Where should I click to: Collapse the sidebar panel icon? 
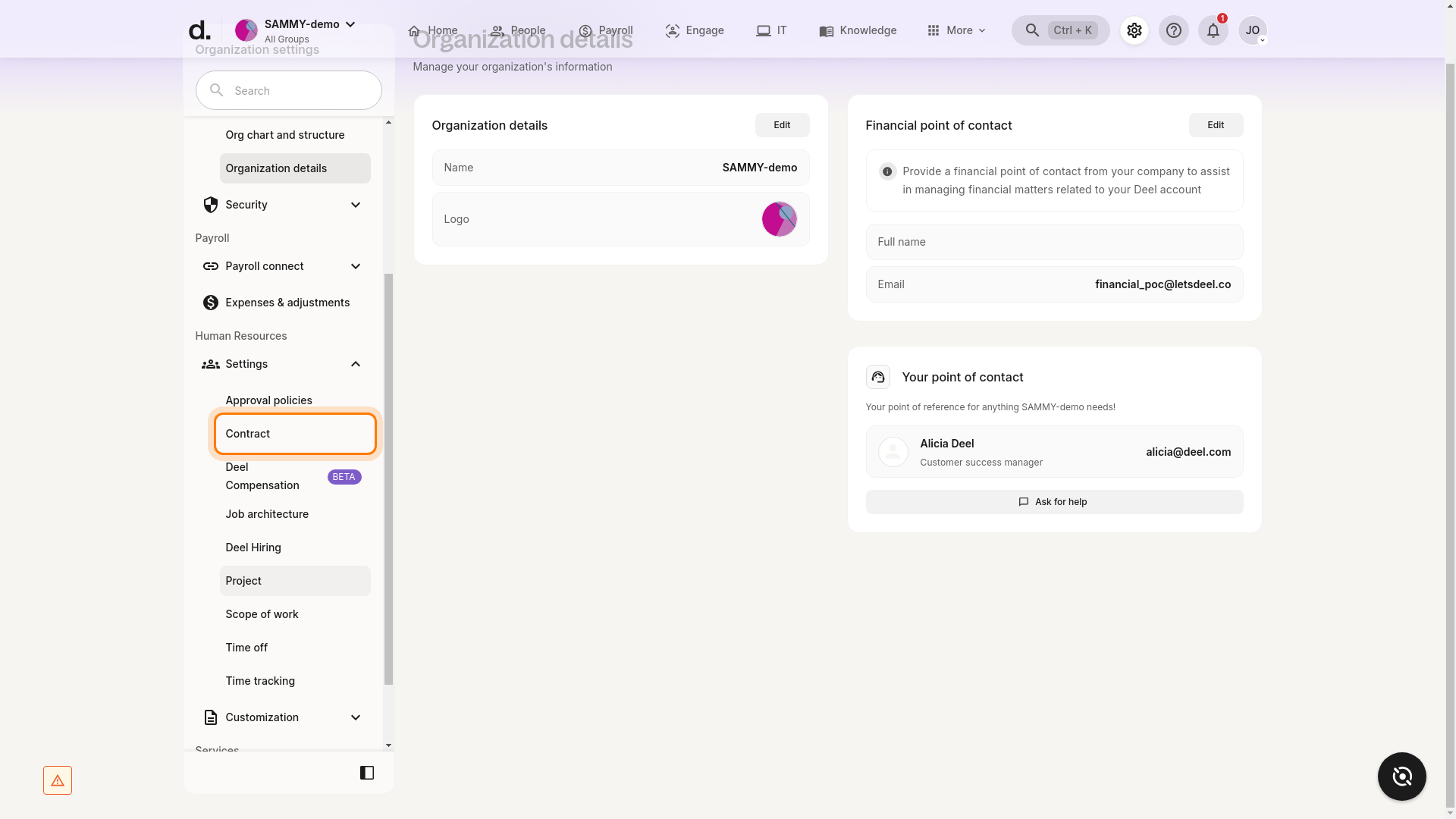click(x=367, y=773)
